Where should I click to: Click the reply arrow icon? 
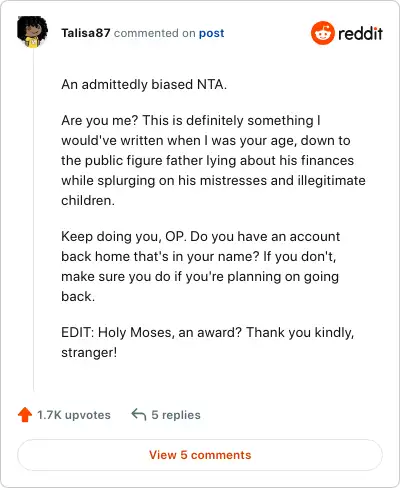[139, 415]
